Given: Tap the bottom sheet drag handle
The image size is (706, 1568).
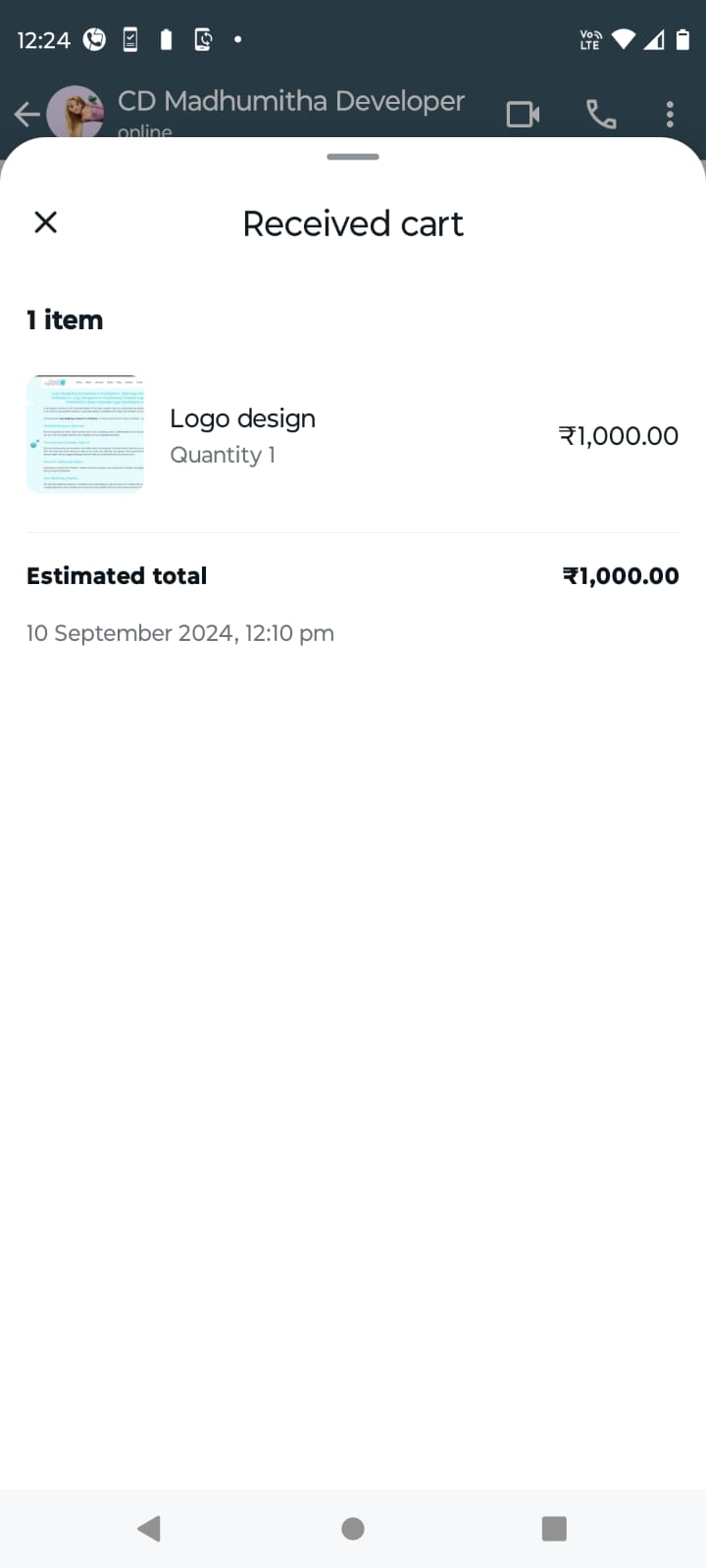Looking at the screenshot, I should tap(353, 157).
